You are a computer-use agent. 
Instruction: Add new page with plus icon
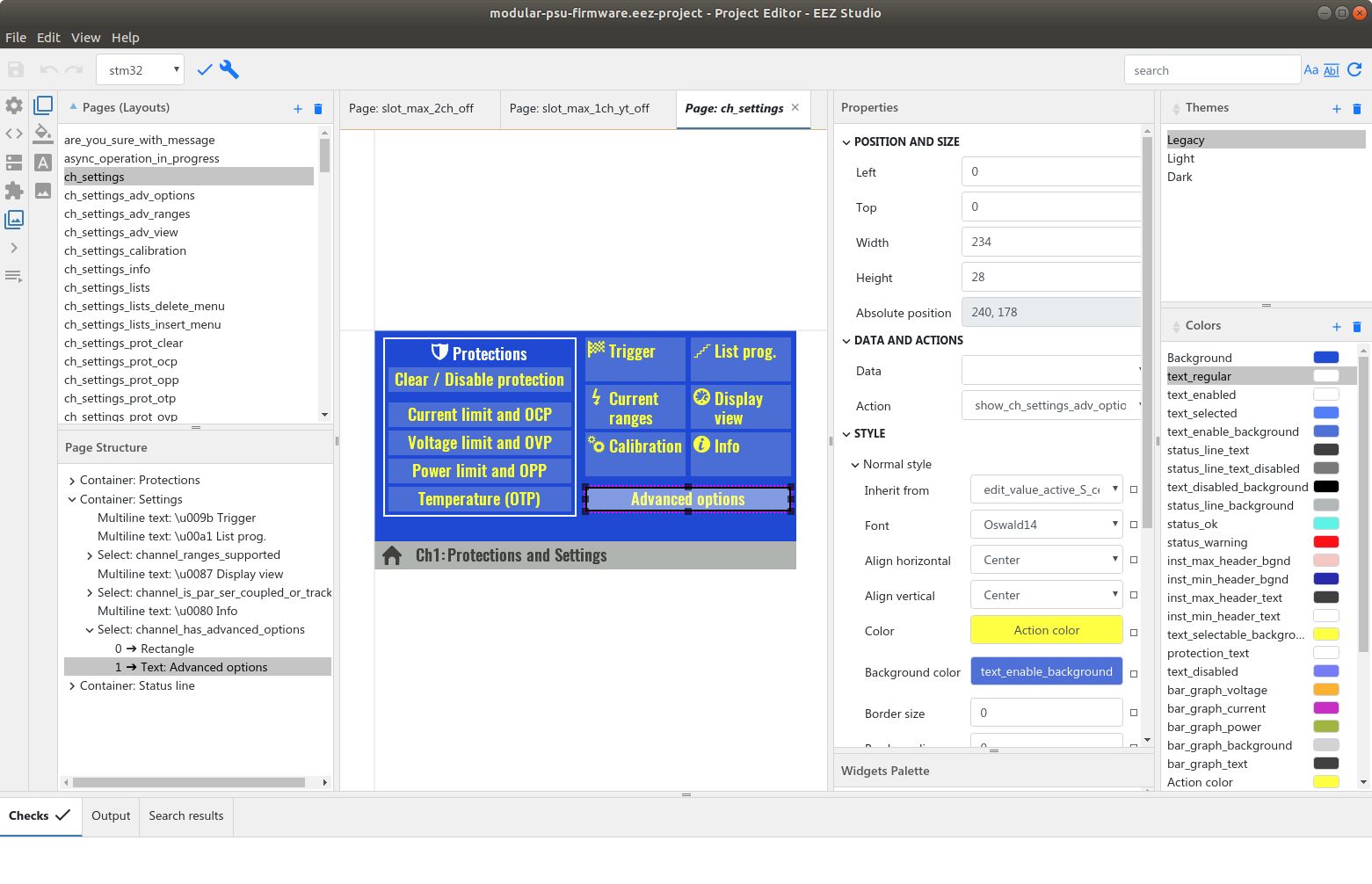coord(298,108)
